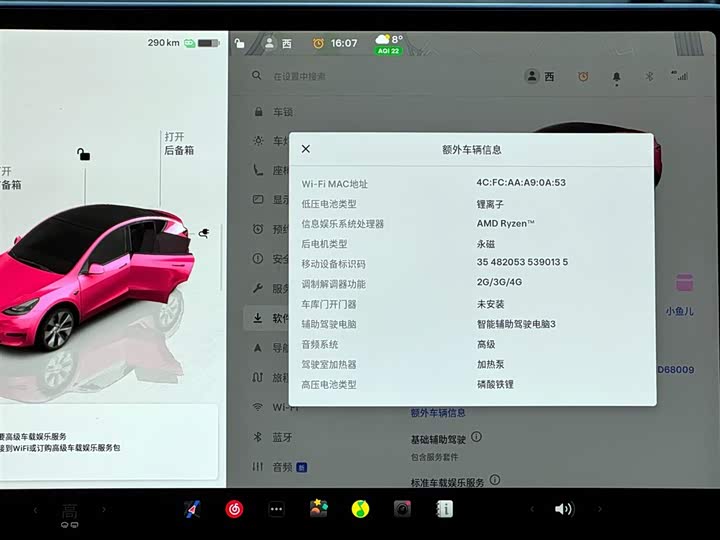Image resolution: width=720 pixels, height=540 pixels.
Task: Increase temperature with right chevron by 高
Action: click(104, 509)
